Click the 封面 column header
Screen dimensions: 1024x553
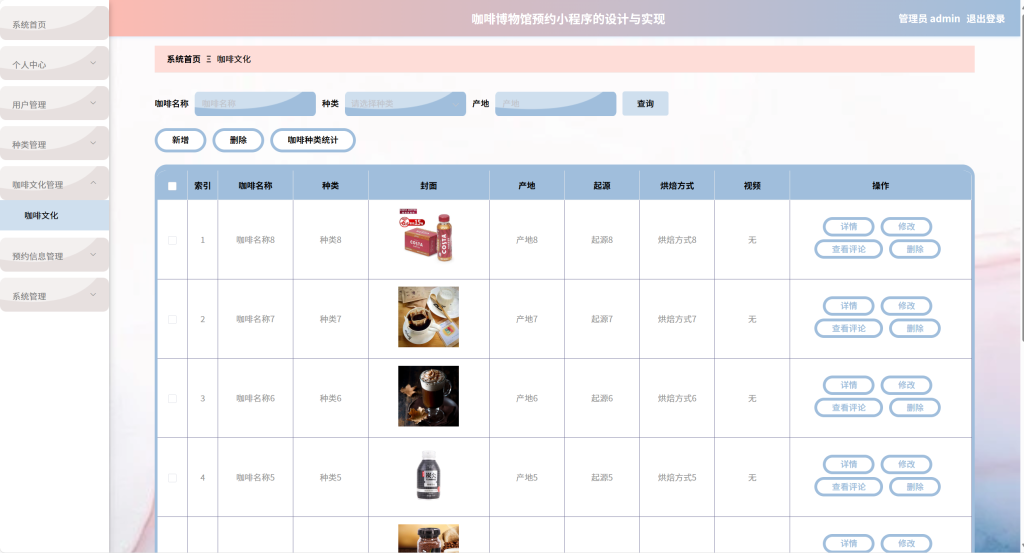(x=428, y=186)
